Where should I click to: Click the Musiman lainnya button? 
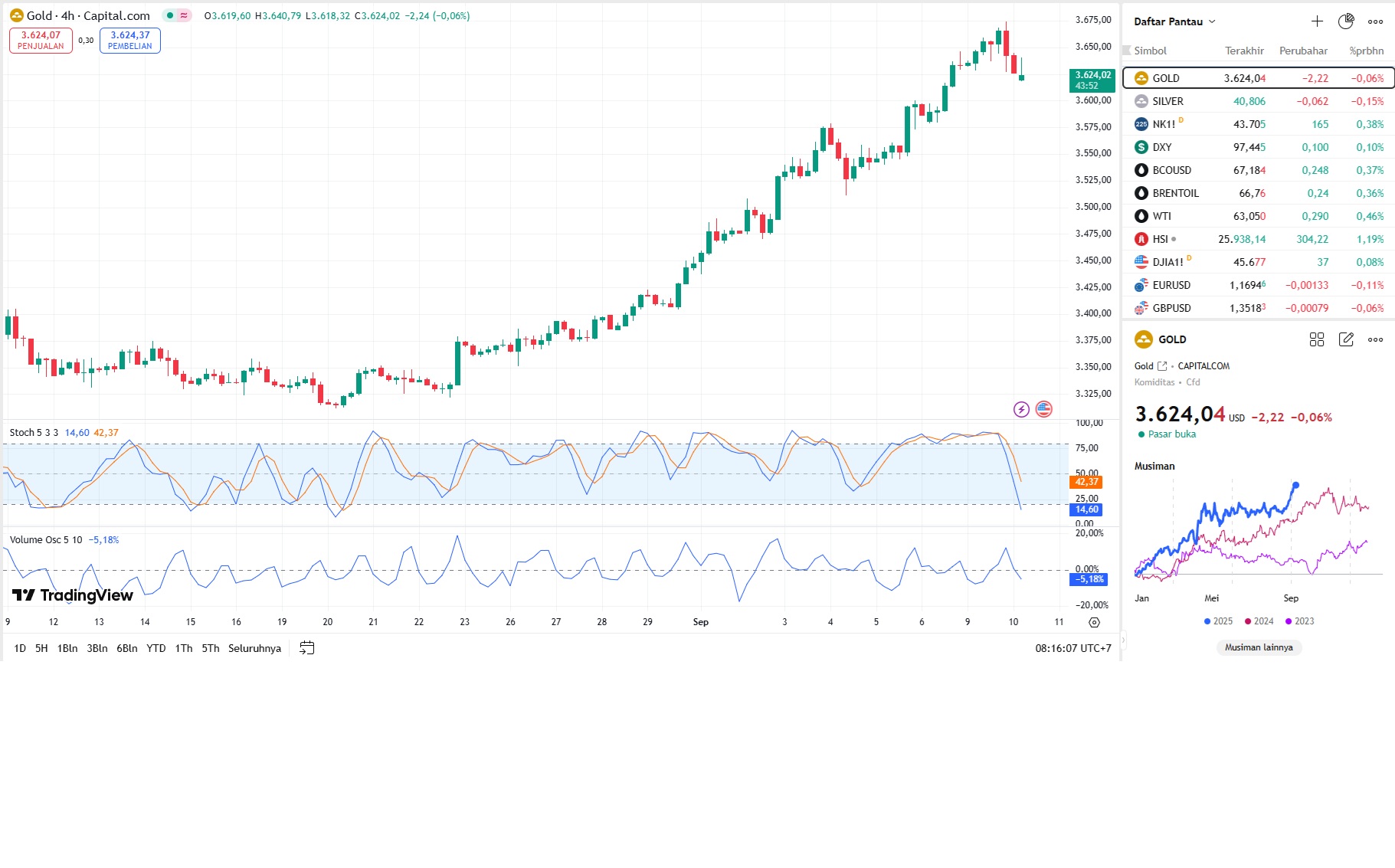click(x=1259, y=647)
